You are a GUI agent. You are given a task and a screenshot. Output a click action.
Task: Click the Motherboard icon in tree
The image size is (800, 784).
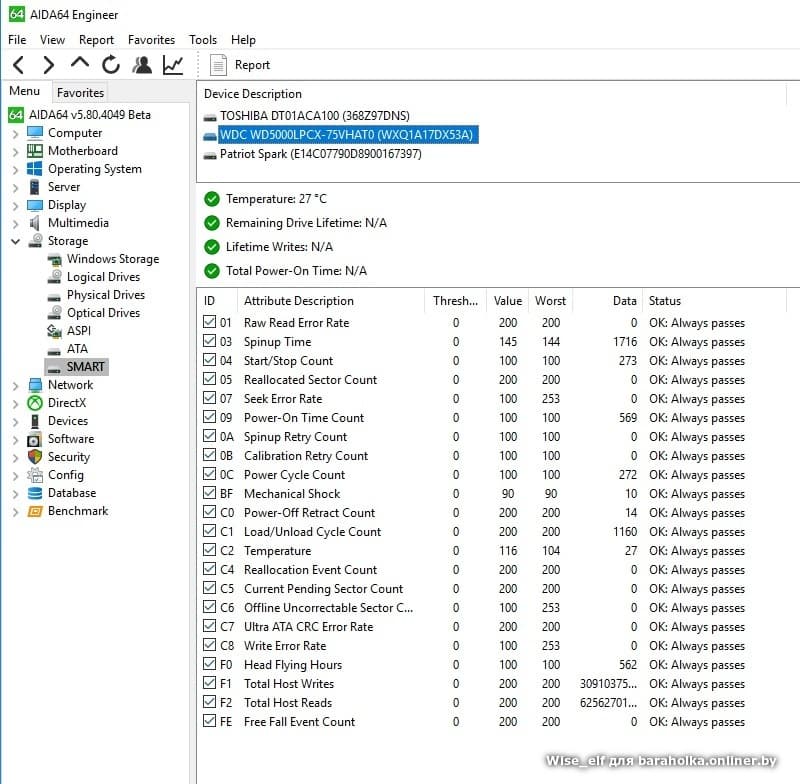pyautogui.click(x=35, y=150)
